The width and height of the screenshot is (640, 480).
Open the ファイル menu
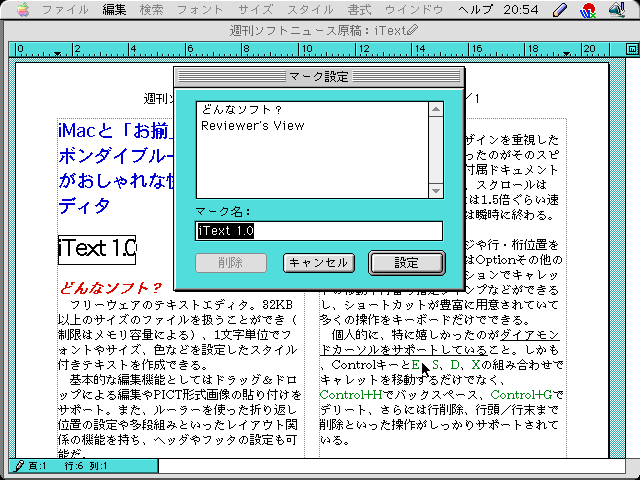click(65, 10)
